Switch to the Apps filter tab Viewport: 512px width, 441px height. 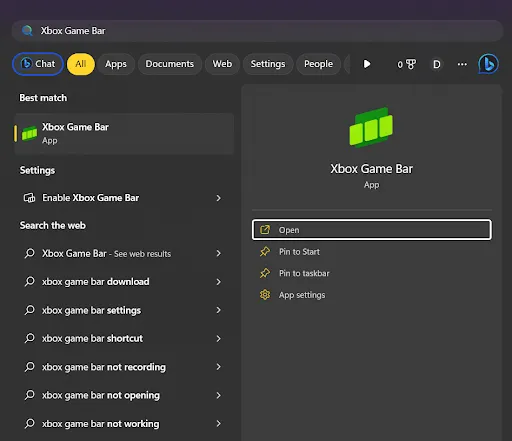(x=116, y=64)
